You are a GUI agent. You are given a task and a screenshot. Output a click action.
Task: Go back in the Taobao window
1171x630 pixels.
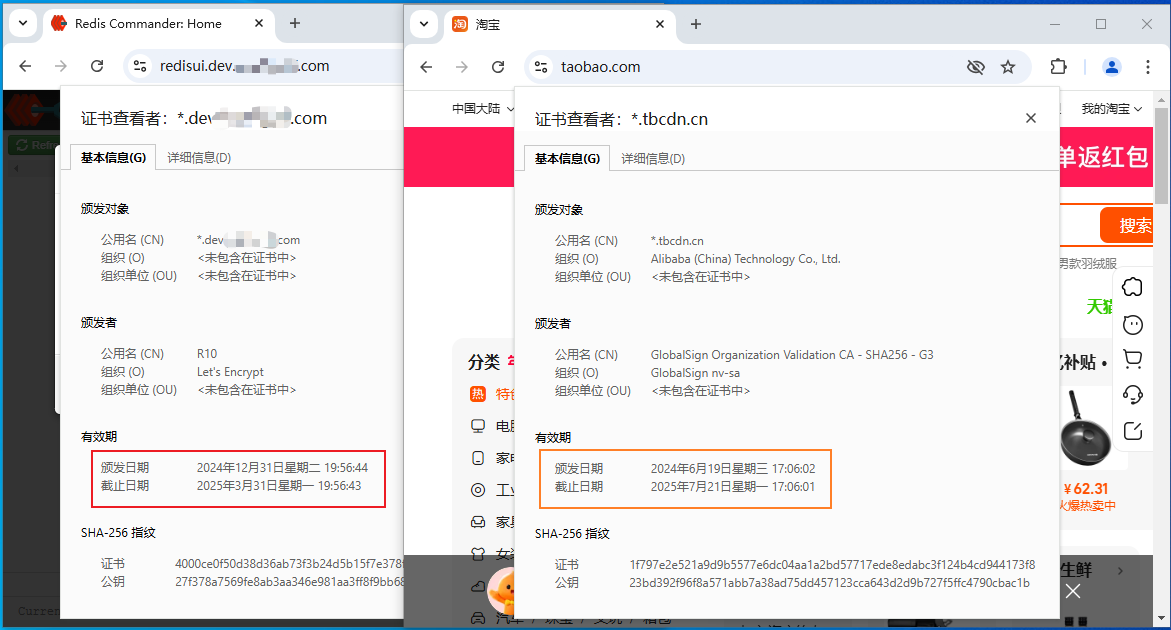tap(426, 67)
